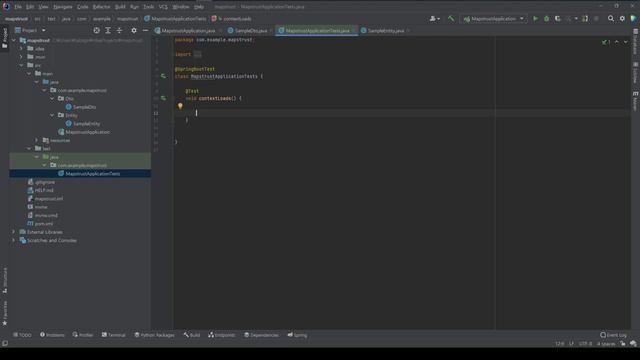Click the yellow lightbulb intention icon

(180, 106)
